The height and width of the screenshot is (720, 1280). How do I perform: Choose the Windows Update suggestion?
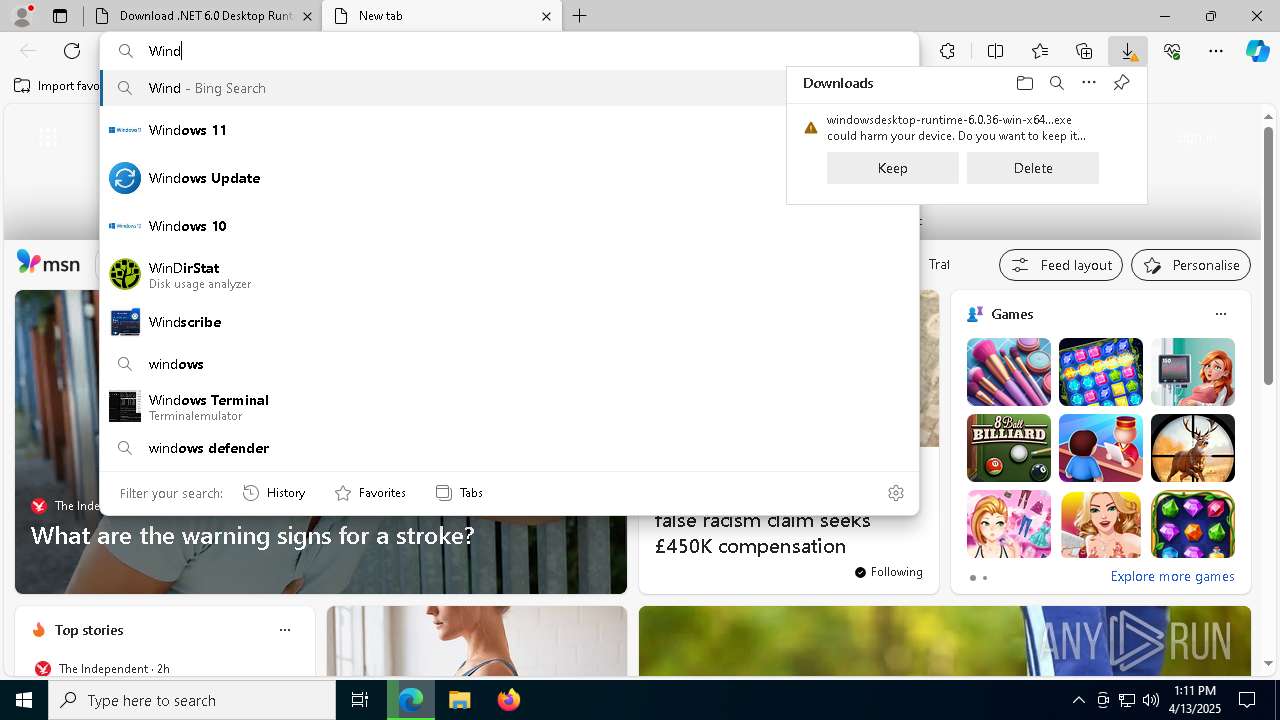click(510, 178)
